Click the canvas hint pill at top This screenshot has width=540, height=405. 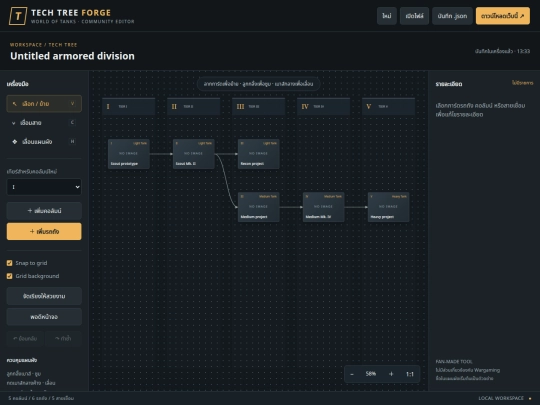258,84
